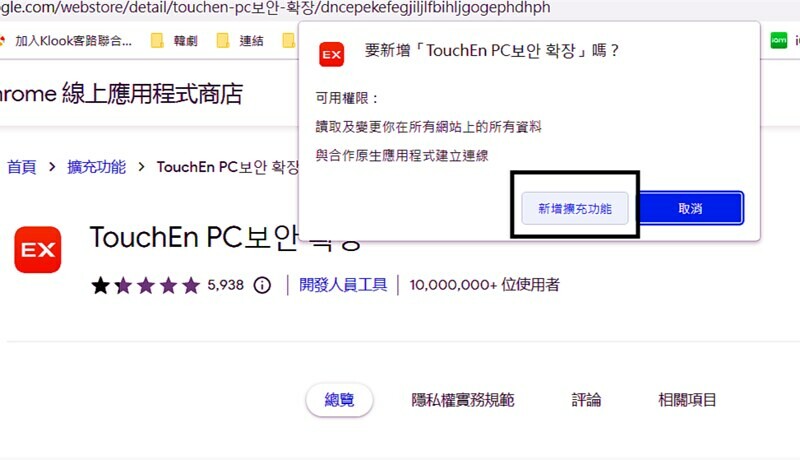Click the green bookmark icon at right edge
Screen dimensions: 800x460
779,41
